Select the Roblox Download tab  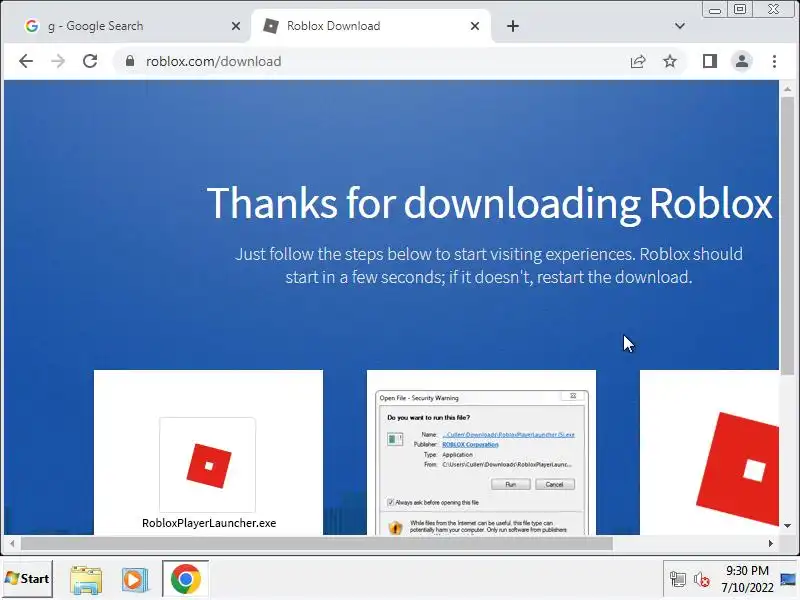pyautogui.click(x=371, y=26)
